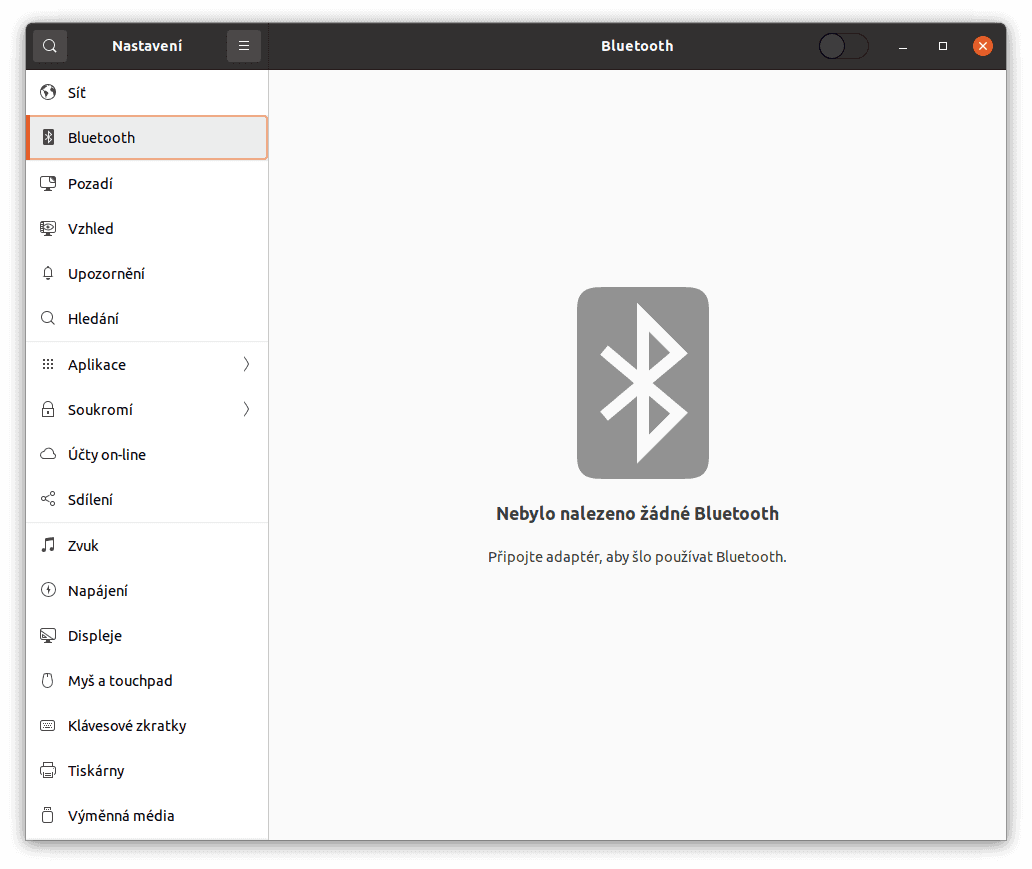The width and height of the screenshot is (1032, 869).
Task: Click the Bluetooth icon in the sidebar
Action: pos(48,137)
